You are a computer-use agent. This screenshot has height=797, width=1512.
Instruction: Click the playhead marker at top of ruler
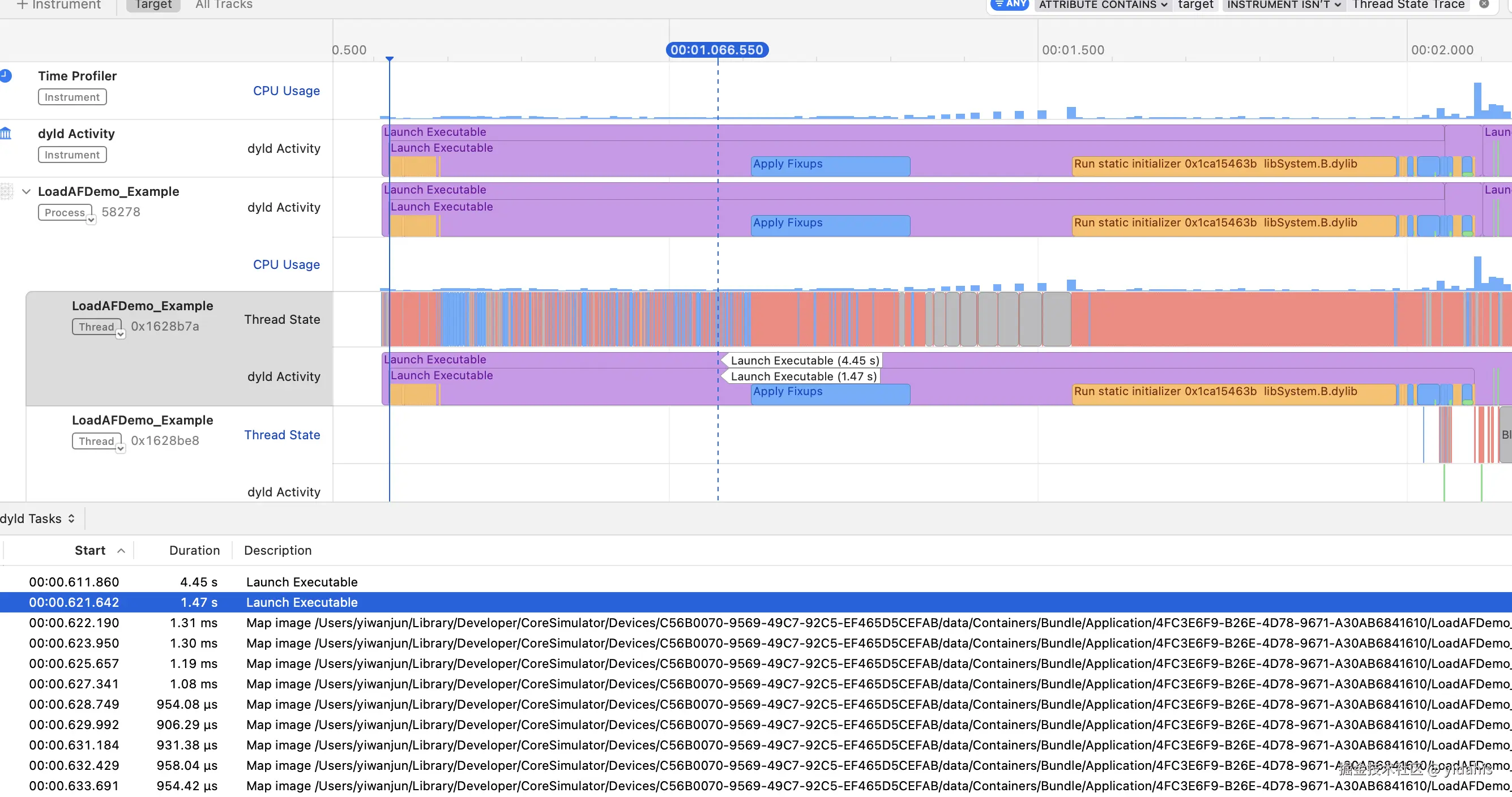click(x=389, y=59)
